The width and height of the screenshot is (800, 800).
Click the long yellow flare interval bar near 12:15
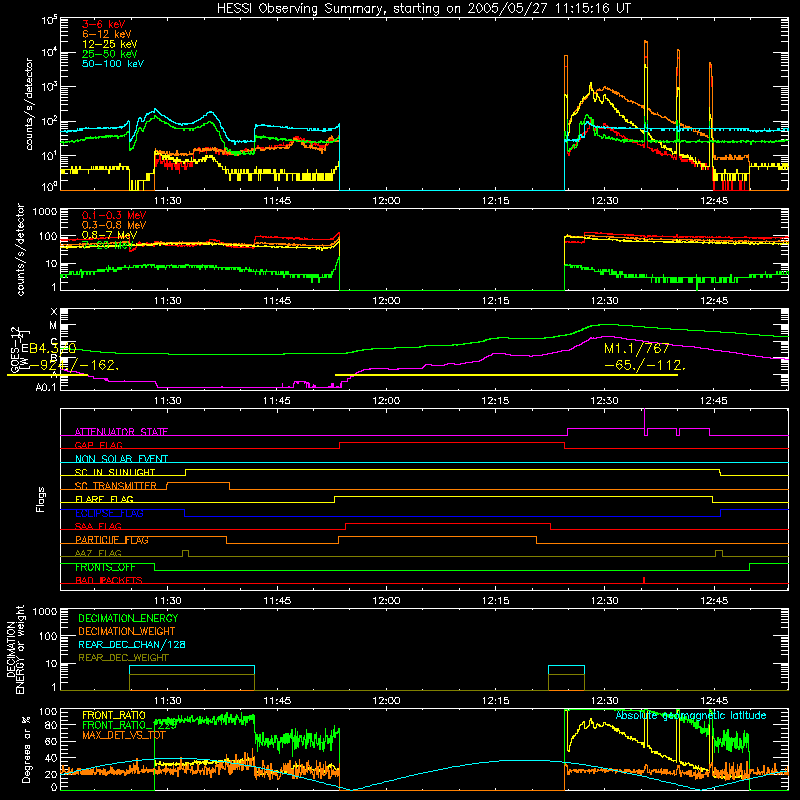[506, 375]
